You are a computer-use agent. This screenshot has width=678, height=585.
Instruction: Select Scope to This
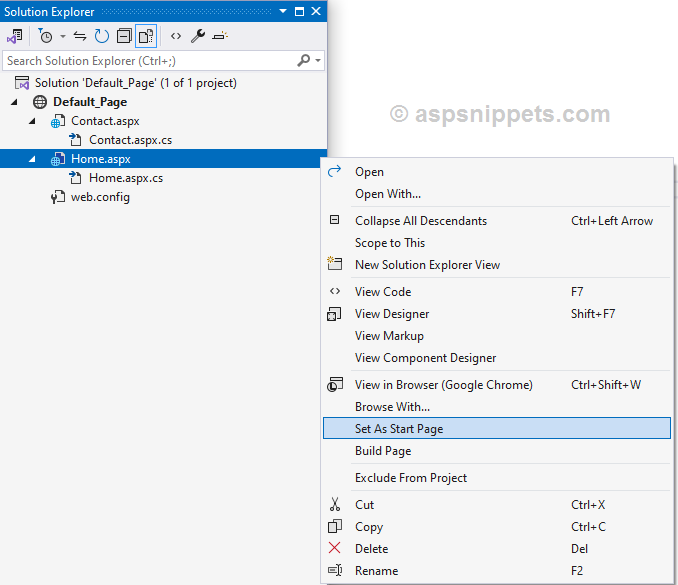pos(497,243)
